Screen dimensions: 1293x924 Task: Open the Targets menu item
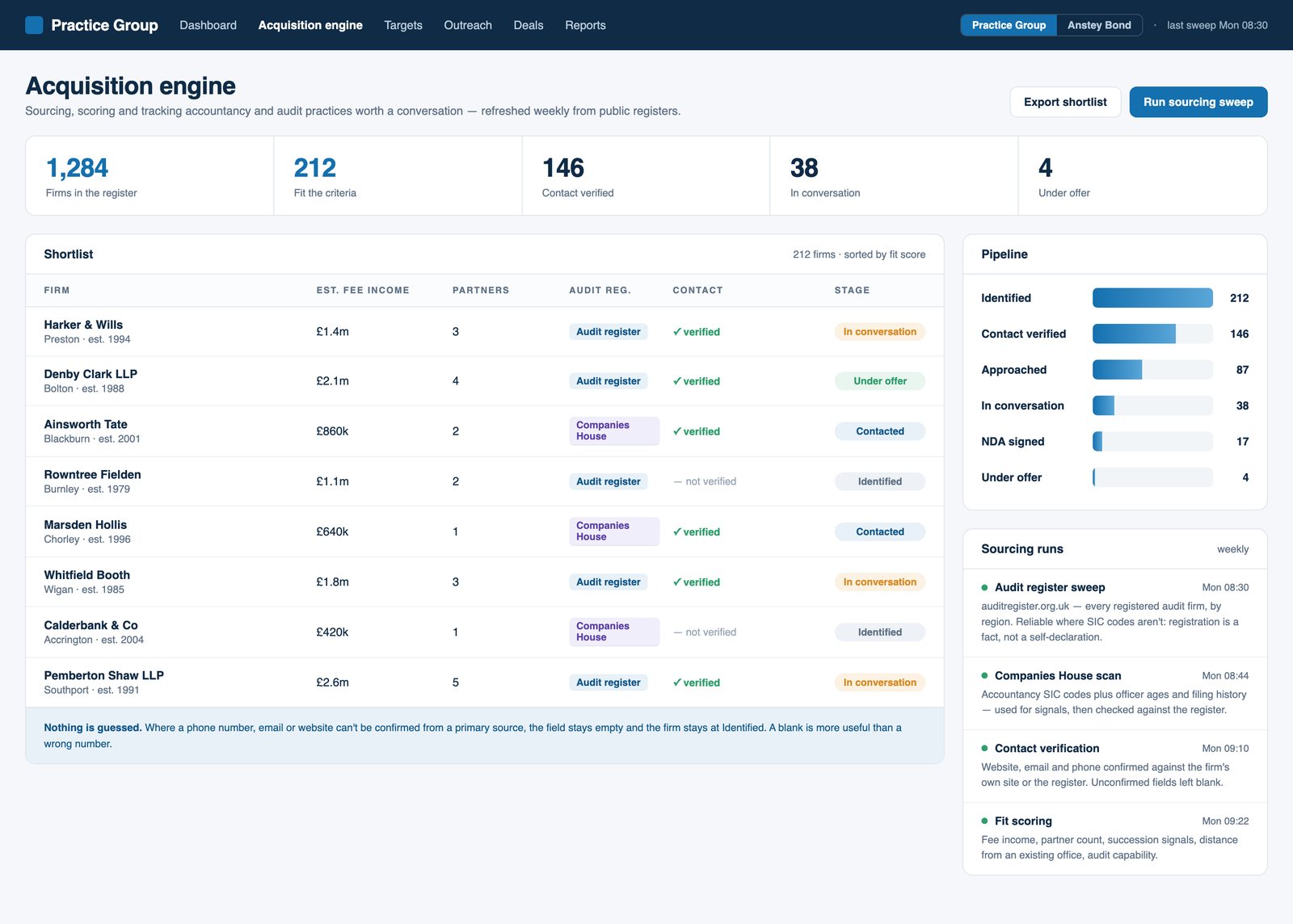click(x=403, y=25)
